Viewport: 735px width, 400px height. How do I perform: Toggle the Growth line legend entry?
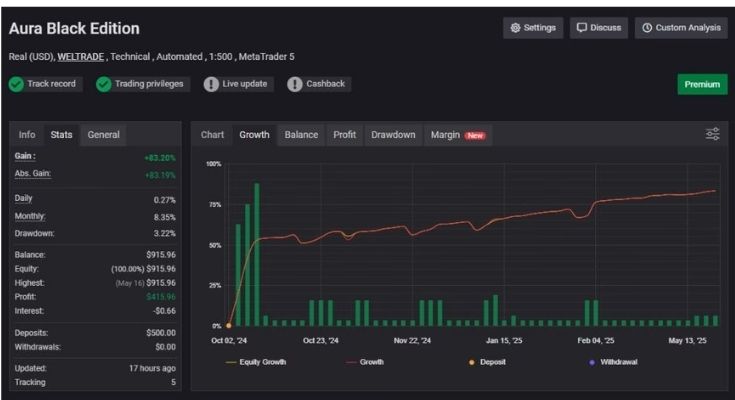[364, 362]
